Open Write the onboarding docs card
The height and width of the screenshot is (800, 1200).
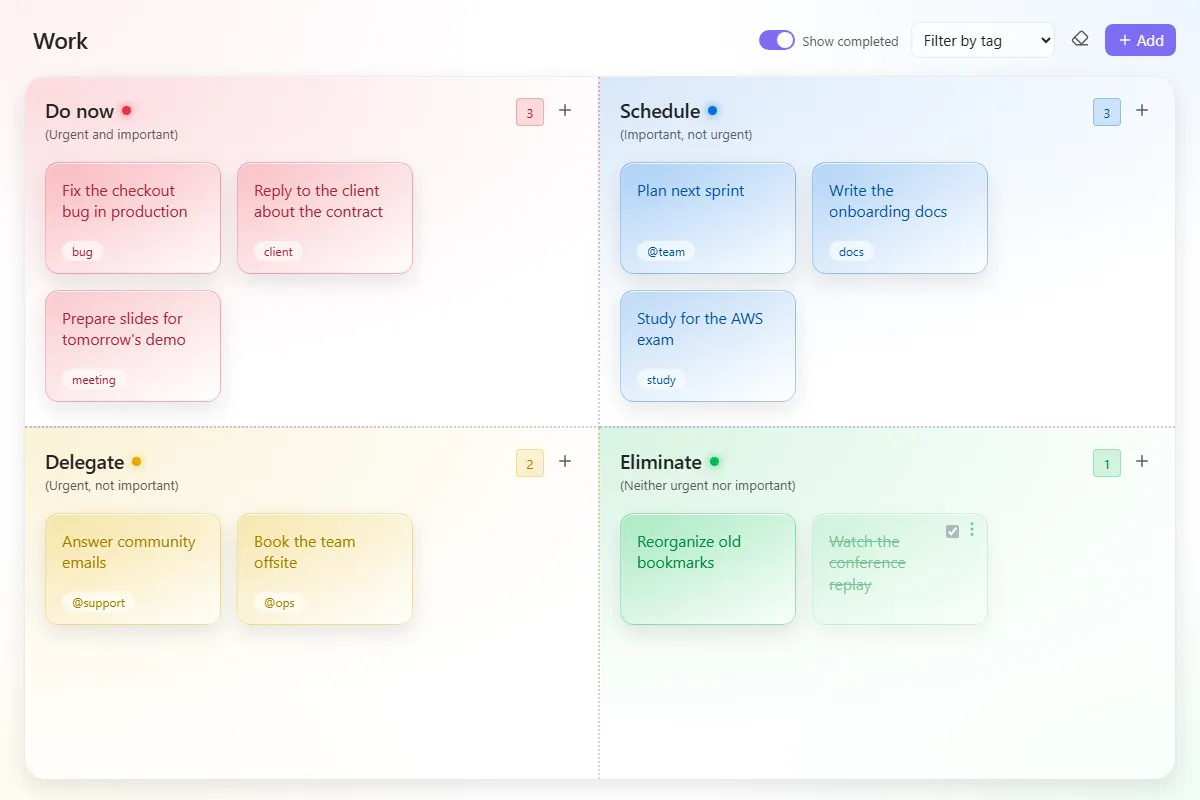click(900, 218)
